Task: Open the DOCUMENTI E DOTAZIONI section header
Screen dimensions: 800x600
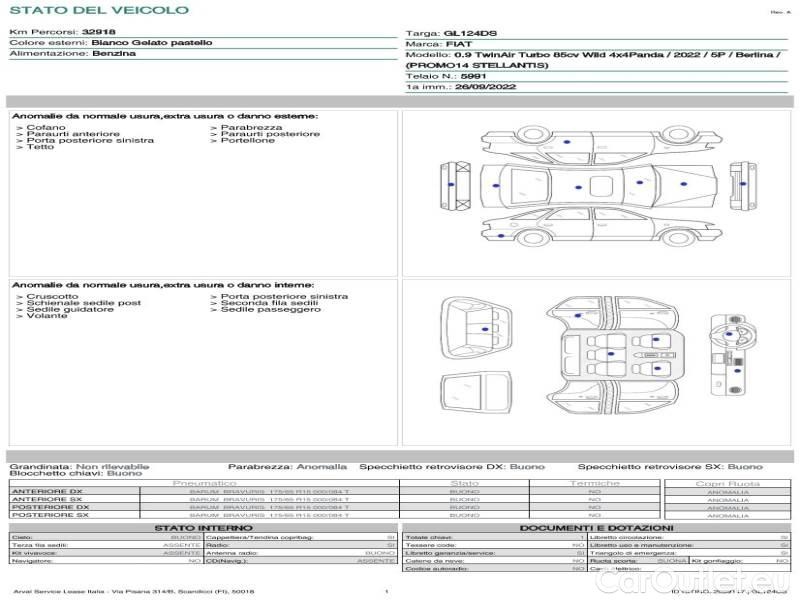Action: (x=596, y=528)
